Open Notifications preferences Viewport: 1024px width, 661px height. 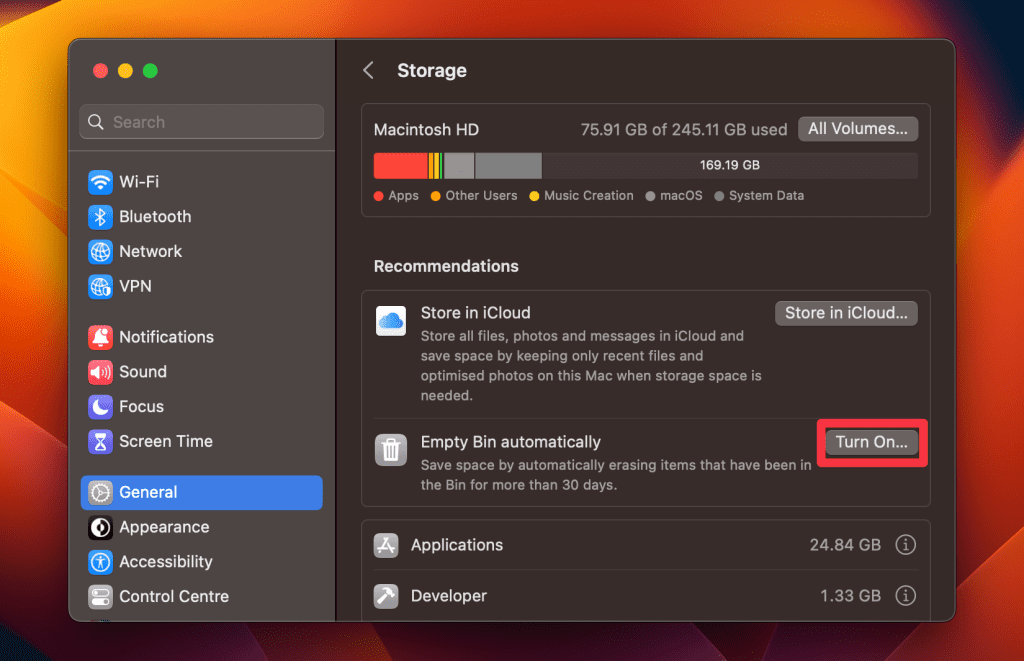pyautogui.click(x=150, y=336)
